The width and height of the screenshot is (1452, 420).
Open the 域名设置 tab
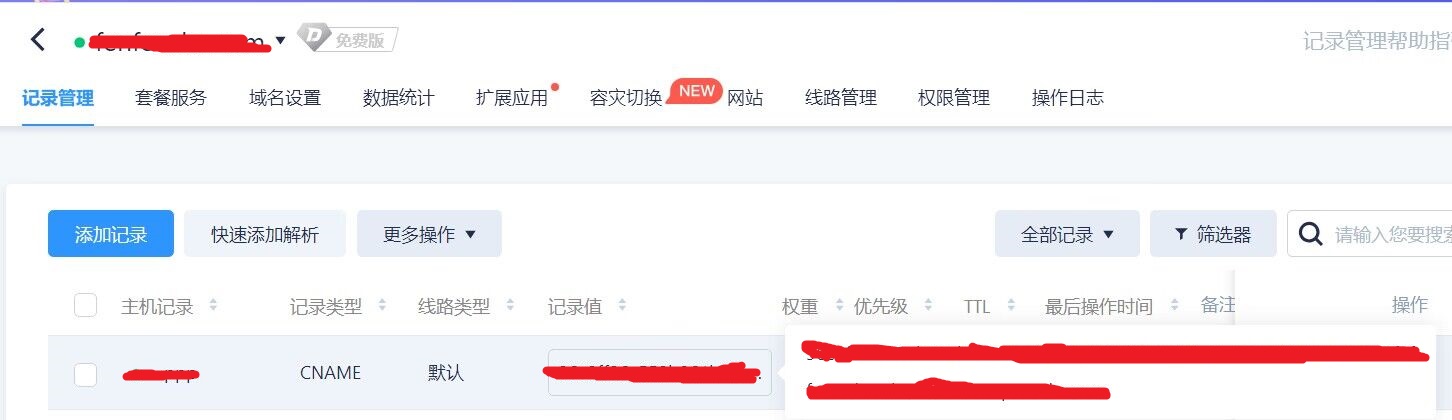pyautogui.click(x=285, y=98)
